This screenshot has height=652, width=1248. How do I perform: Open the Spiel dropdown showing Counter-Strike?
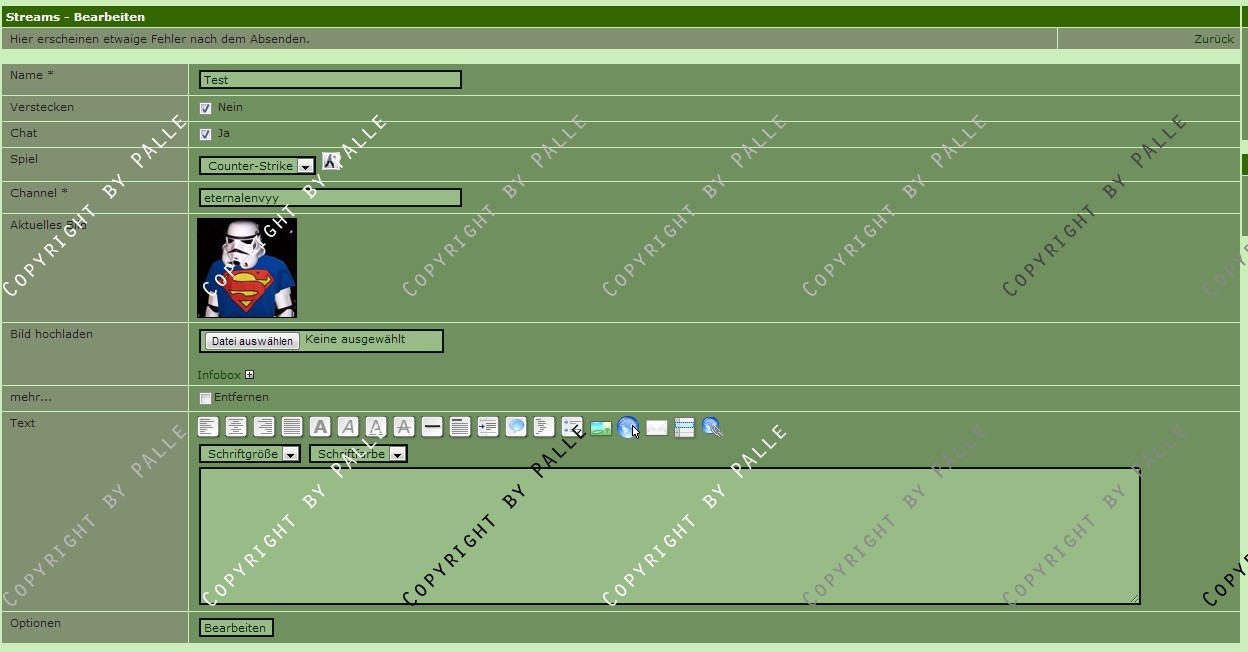tap(257, 166)
